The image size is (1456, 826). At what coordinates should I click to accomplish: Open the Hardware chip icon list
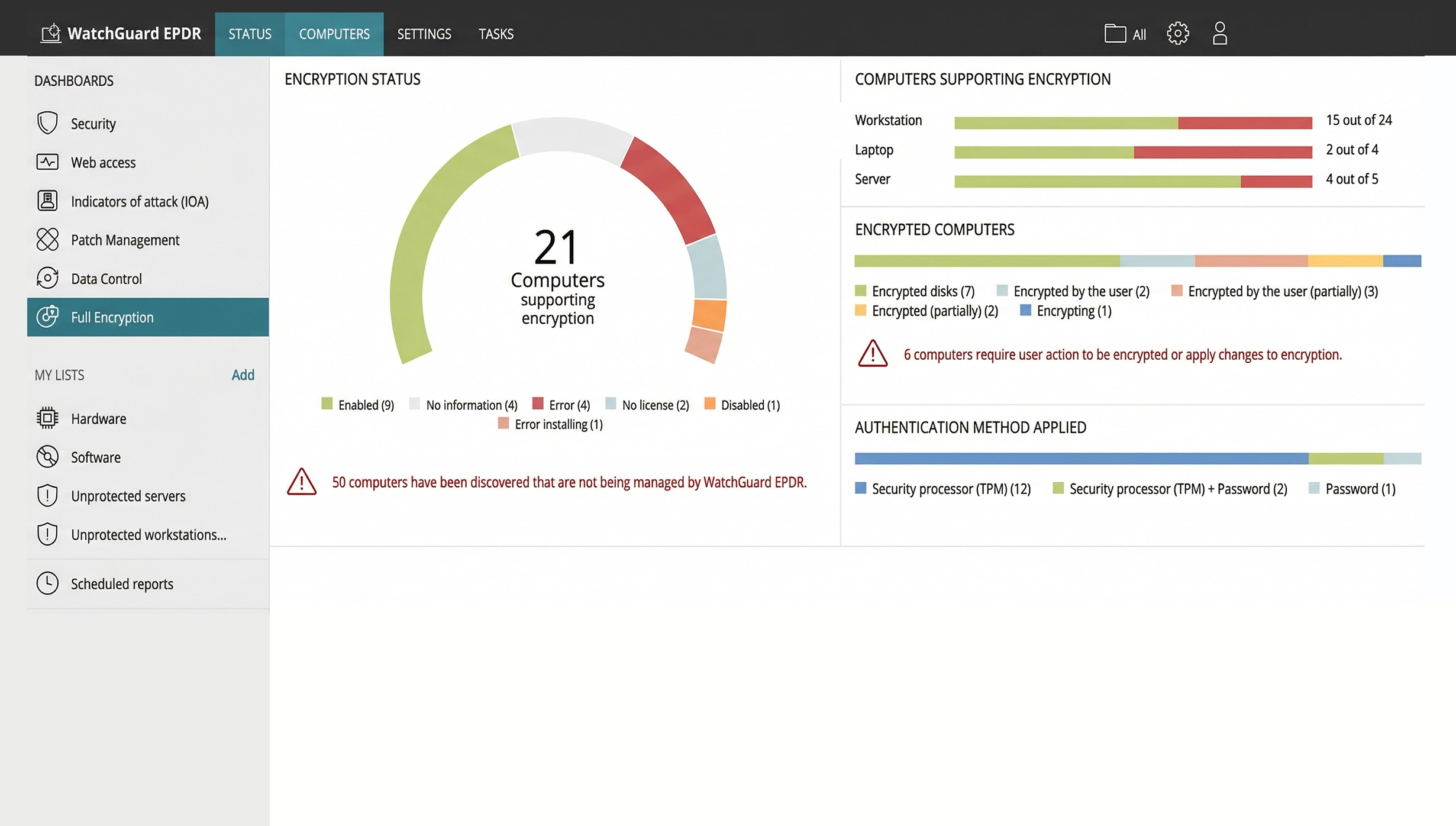point(47,418)
